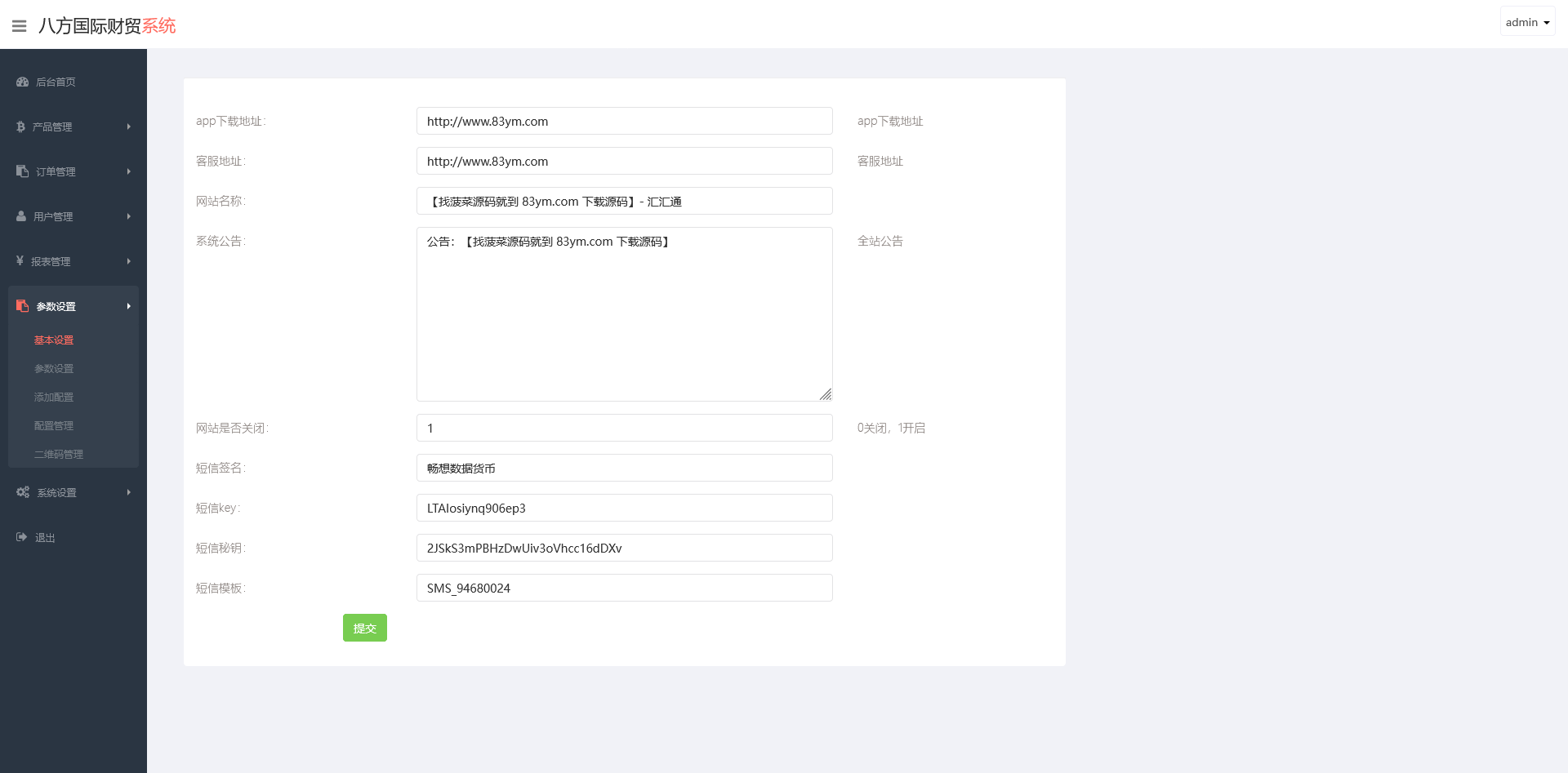This screenshot has width=1568, height=773.
Task: Click the 系统公告 textarea resize handle
Action: (826, 395)
